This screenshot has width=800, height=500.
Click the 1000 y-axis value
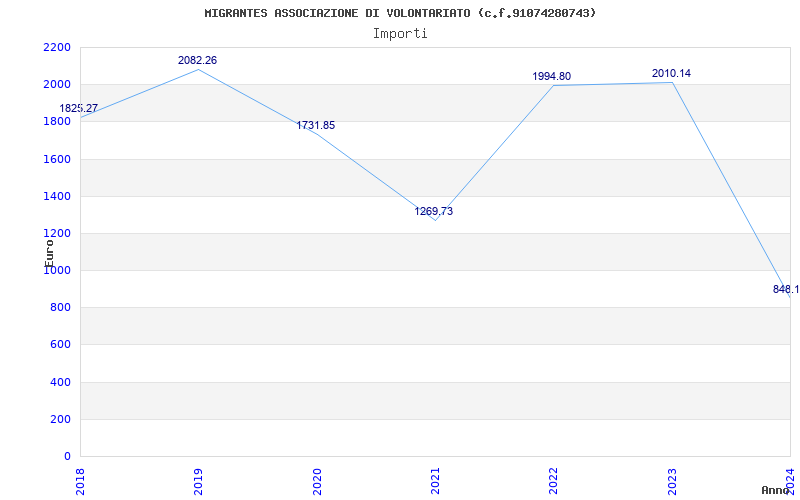pyautogui.click(x=57, y=271)
